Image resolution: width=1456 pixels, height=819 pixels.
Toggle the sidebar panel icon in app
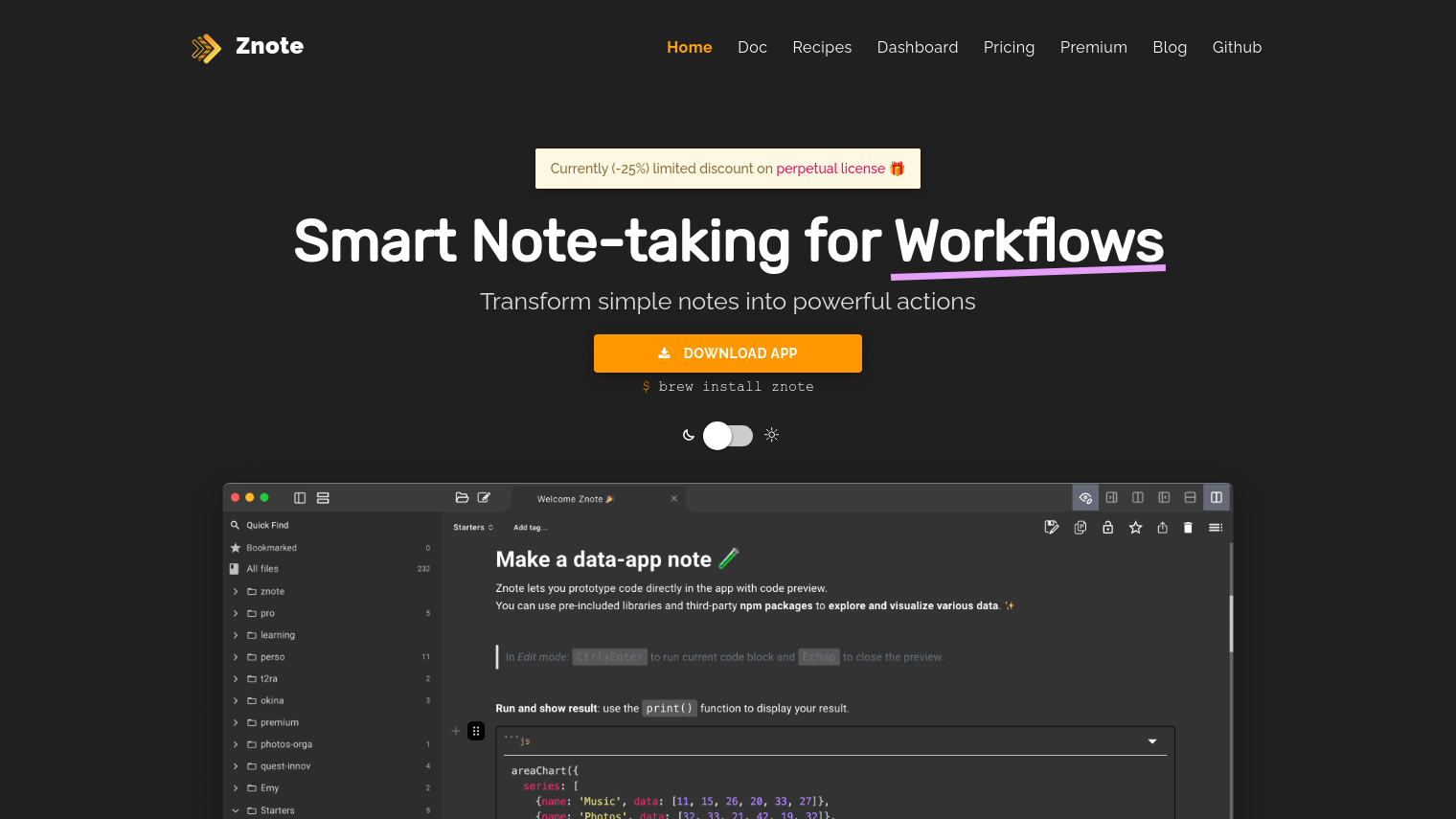pos(300,498)
